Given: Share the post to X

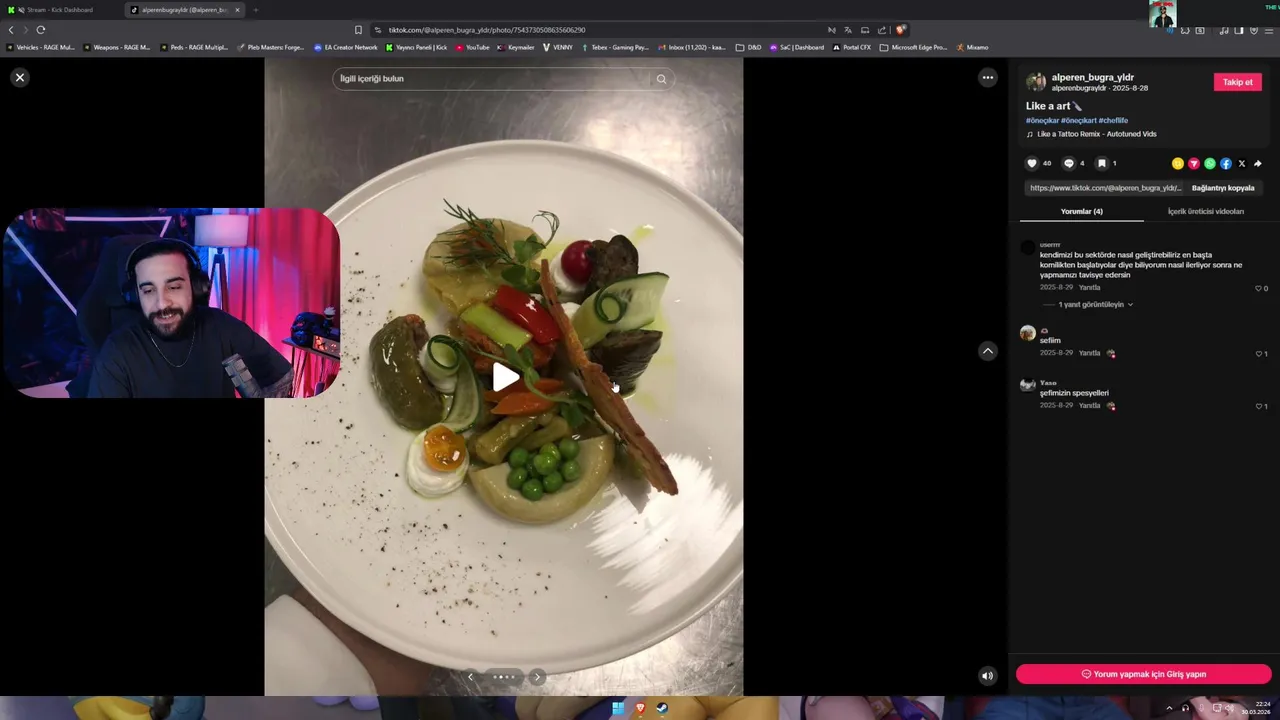Looking at the screenshot, I should (x=1242, y=164).
